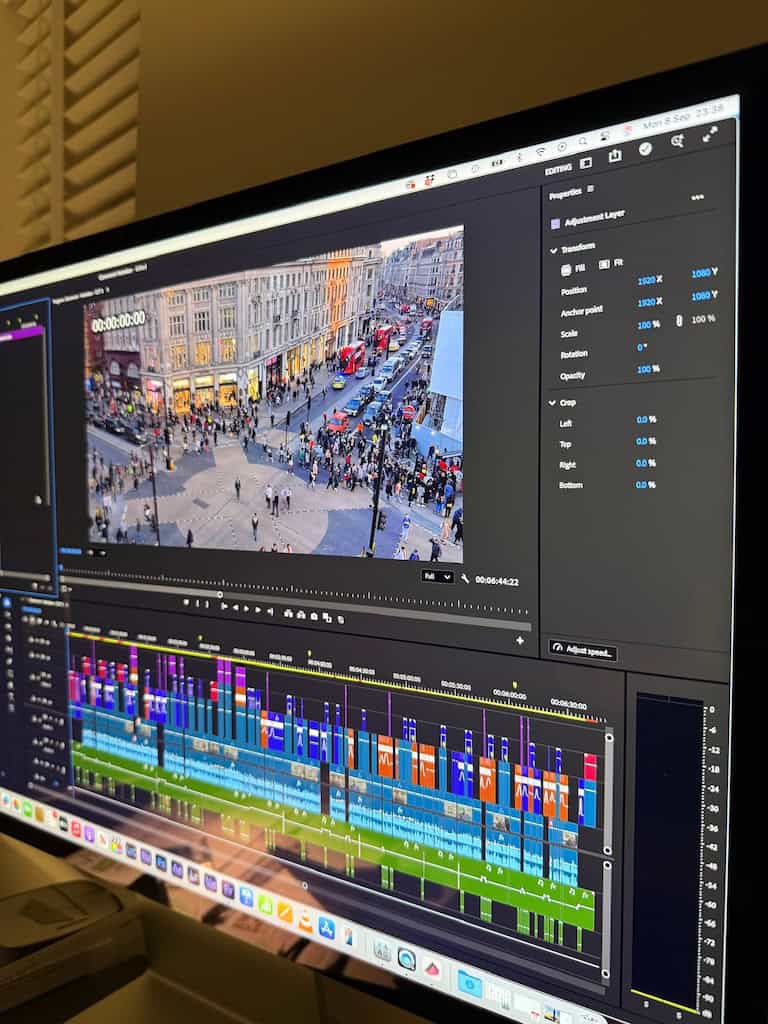The height and width of the screenshot is (1024, 768).
Task: Click the red clip at the timeline's end
Action: click(590, 767)
